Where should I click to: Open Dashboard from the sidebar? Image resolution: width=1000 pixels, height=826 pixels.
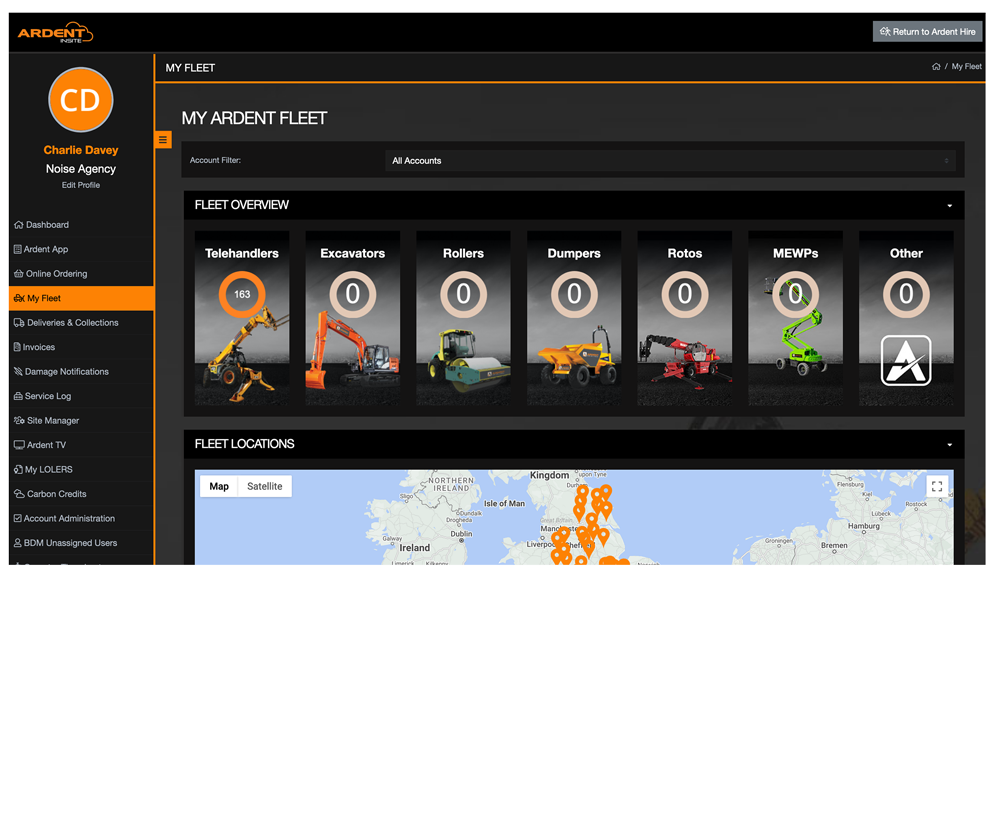coord(82,225)
